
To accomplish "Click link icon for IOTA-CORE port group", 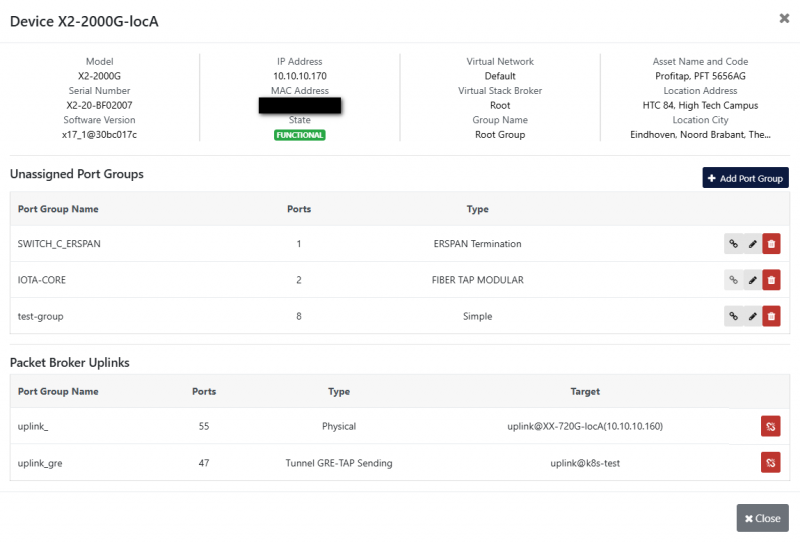I will (x=733, y=280).
